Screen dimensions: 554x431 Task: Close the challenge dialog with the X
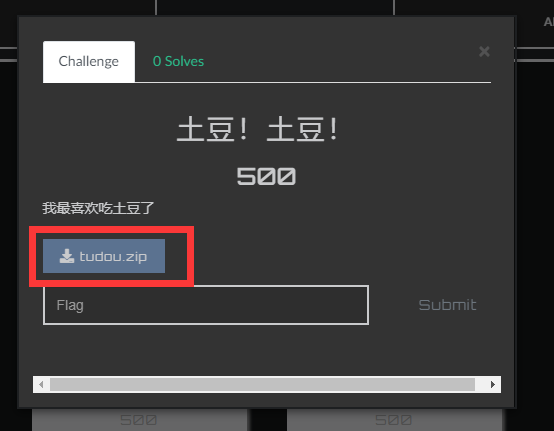point(484,52)
